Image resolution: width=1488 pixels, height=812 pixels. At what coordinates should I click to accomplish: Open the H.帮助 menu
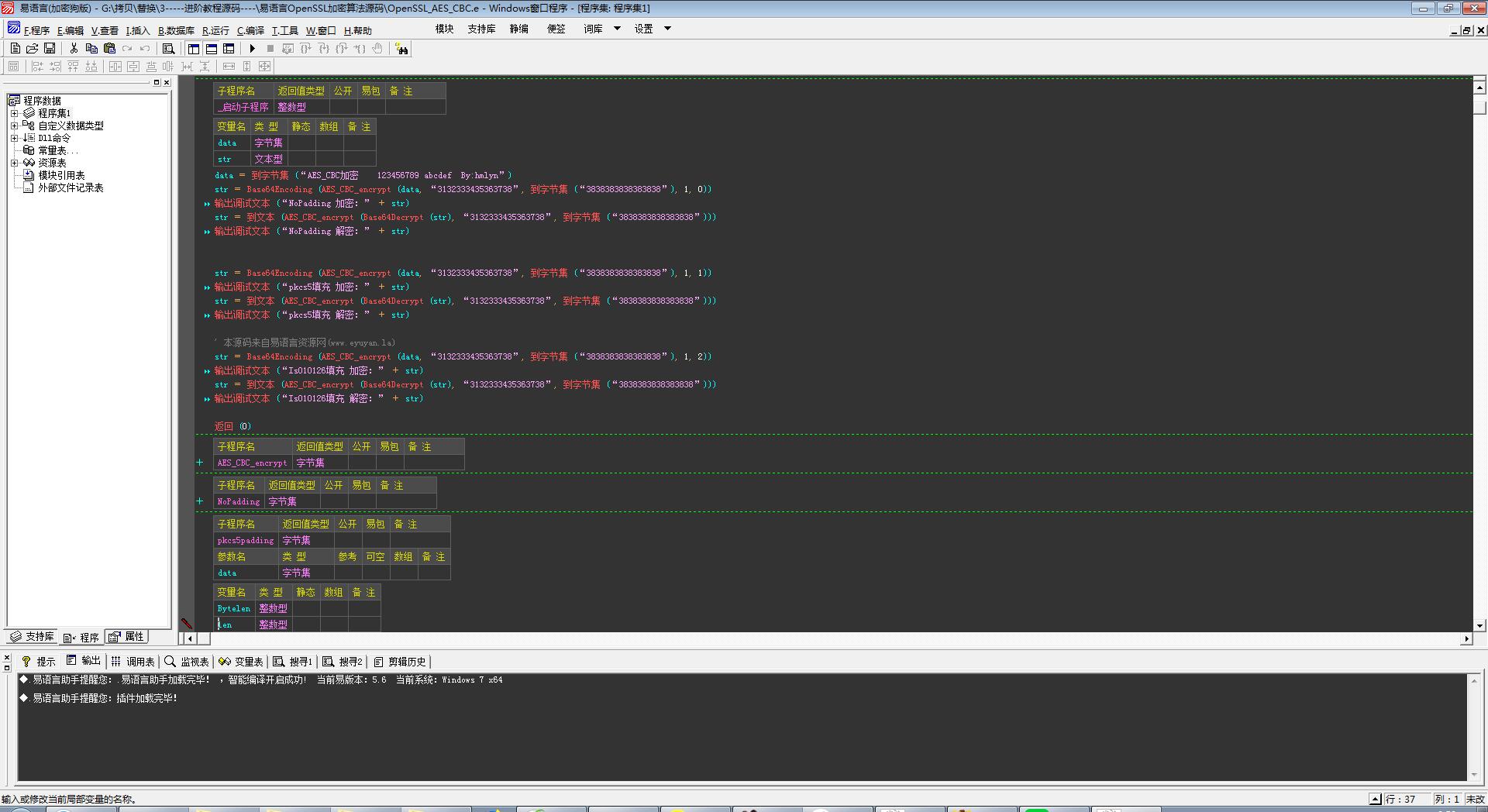[x=357, y=30]
